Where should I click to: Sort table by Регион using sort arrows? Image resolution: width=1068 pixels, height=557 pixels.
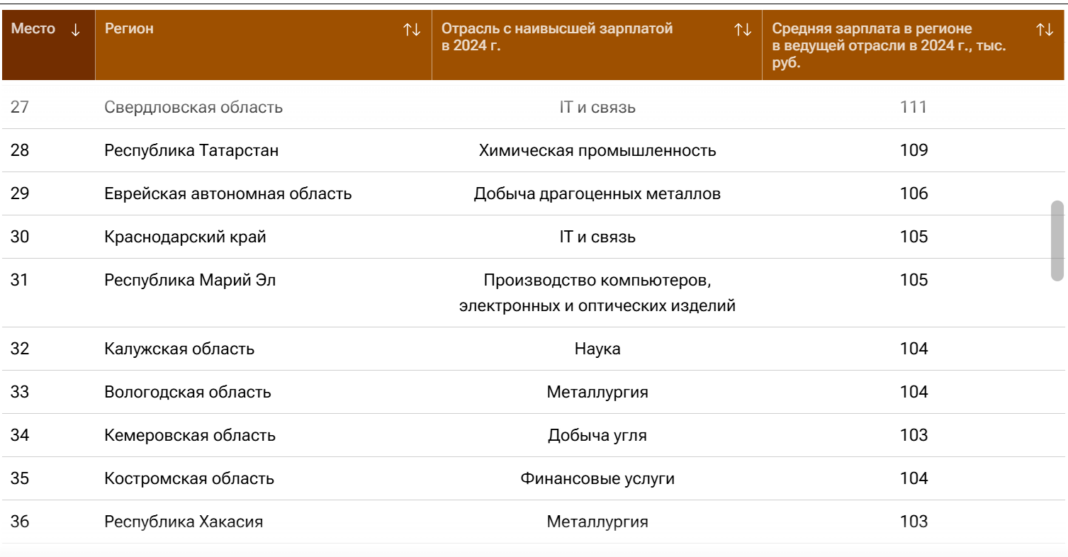(x=411, y=30)
